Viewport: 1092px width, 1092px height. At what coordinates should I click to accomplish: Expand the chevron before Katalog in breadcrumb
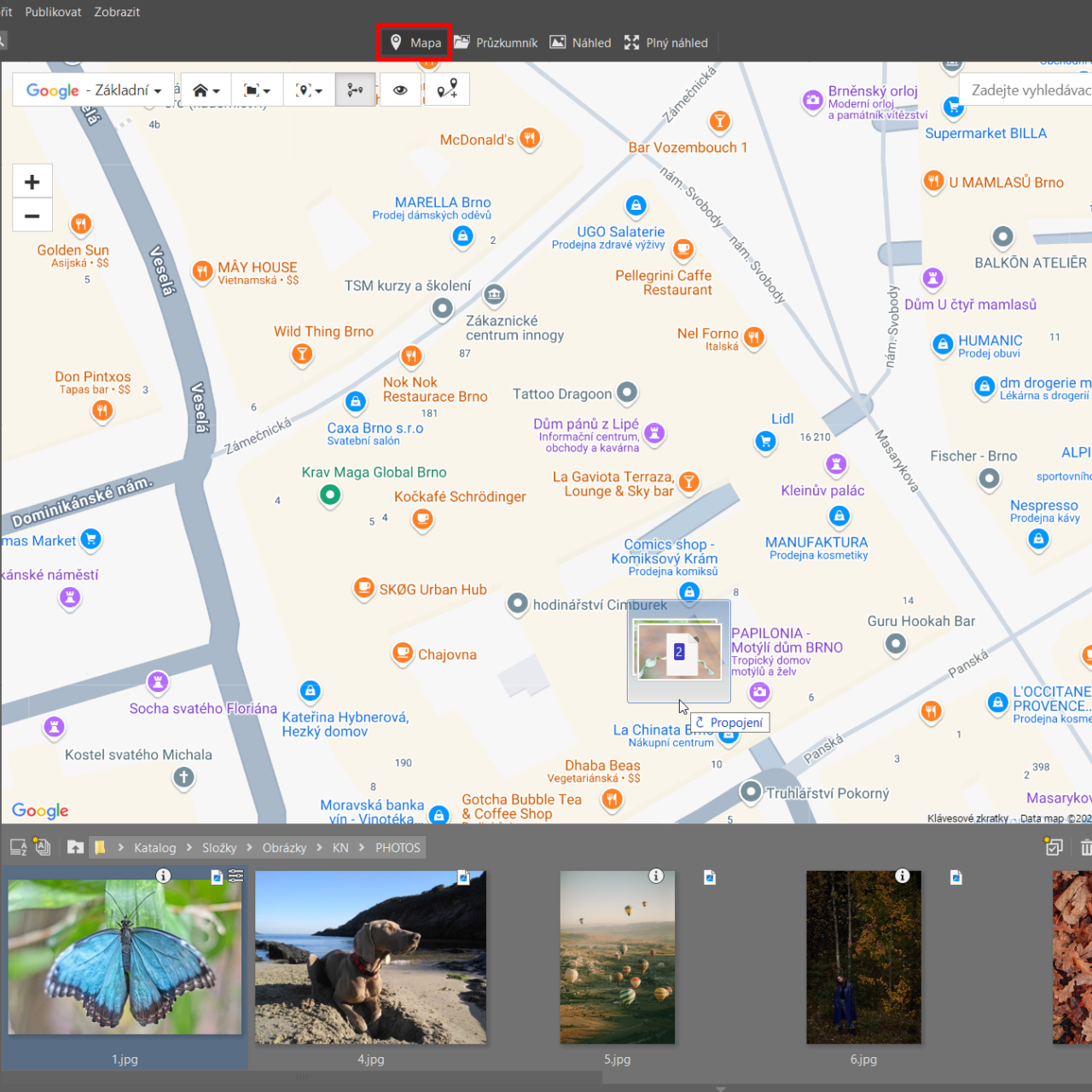click(121, 847)
